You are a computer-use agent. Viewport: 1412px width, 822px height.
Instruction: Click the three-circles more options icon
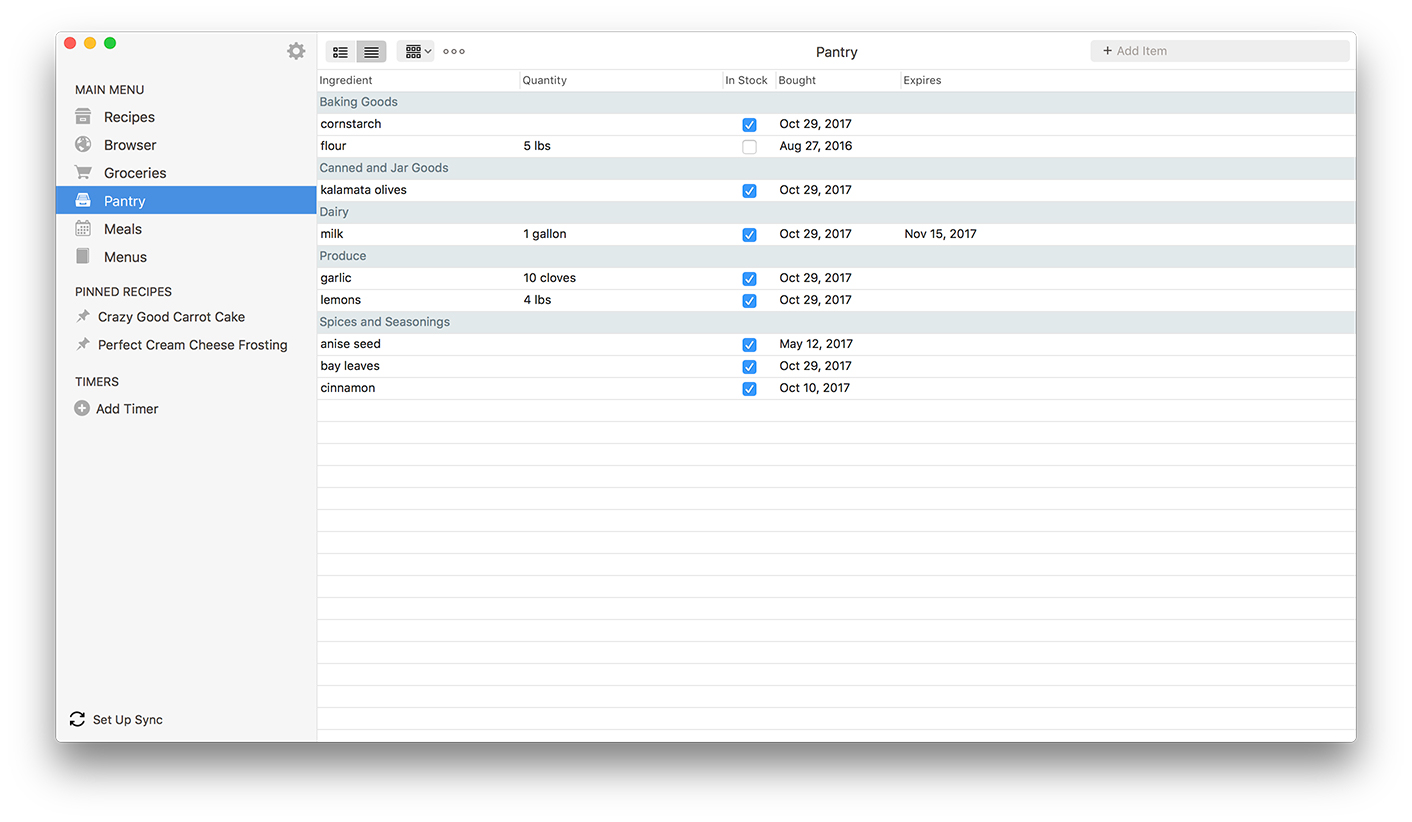454,52
